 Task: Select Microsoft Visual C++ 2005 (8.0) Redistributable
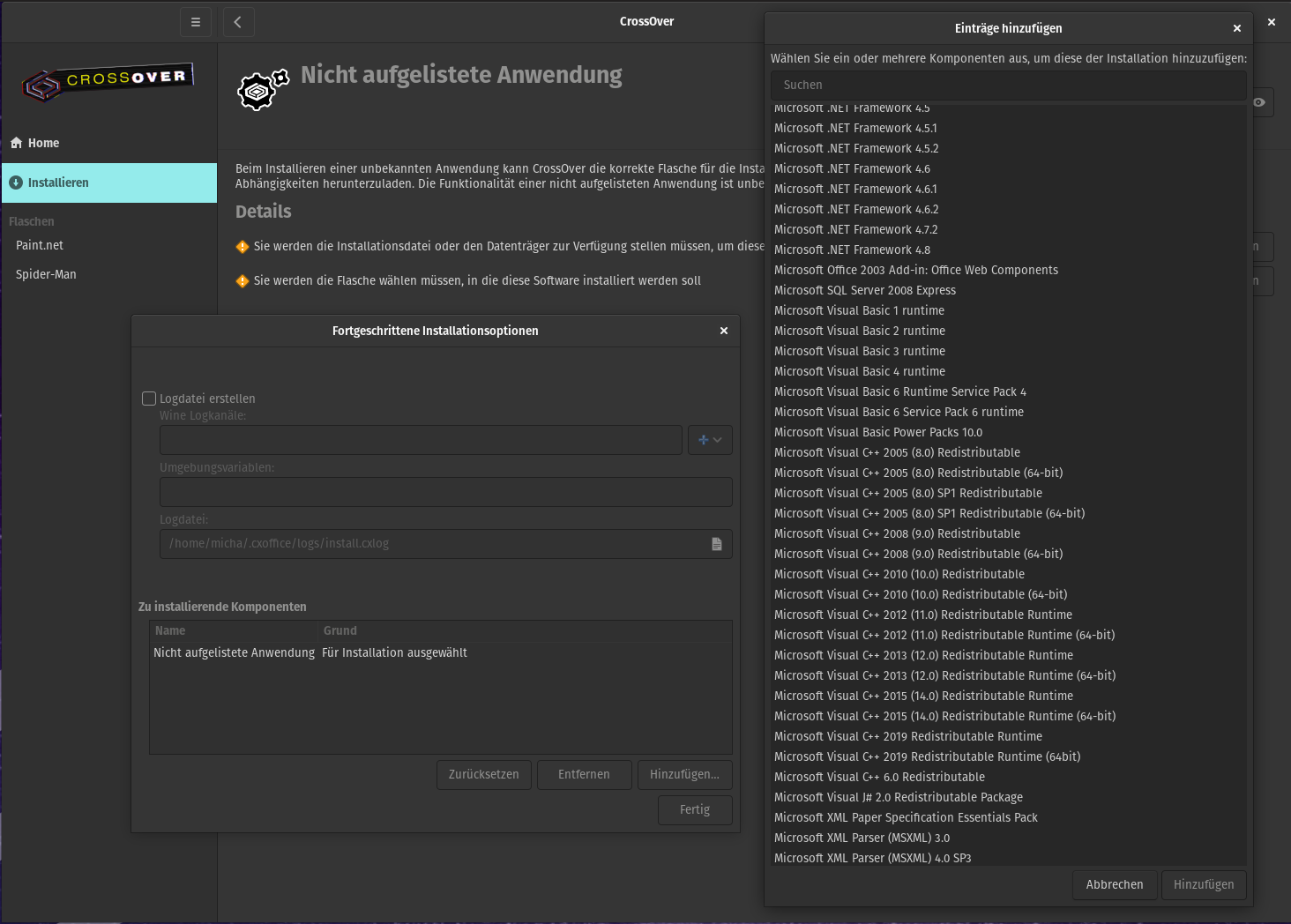point(1009,452)
